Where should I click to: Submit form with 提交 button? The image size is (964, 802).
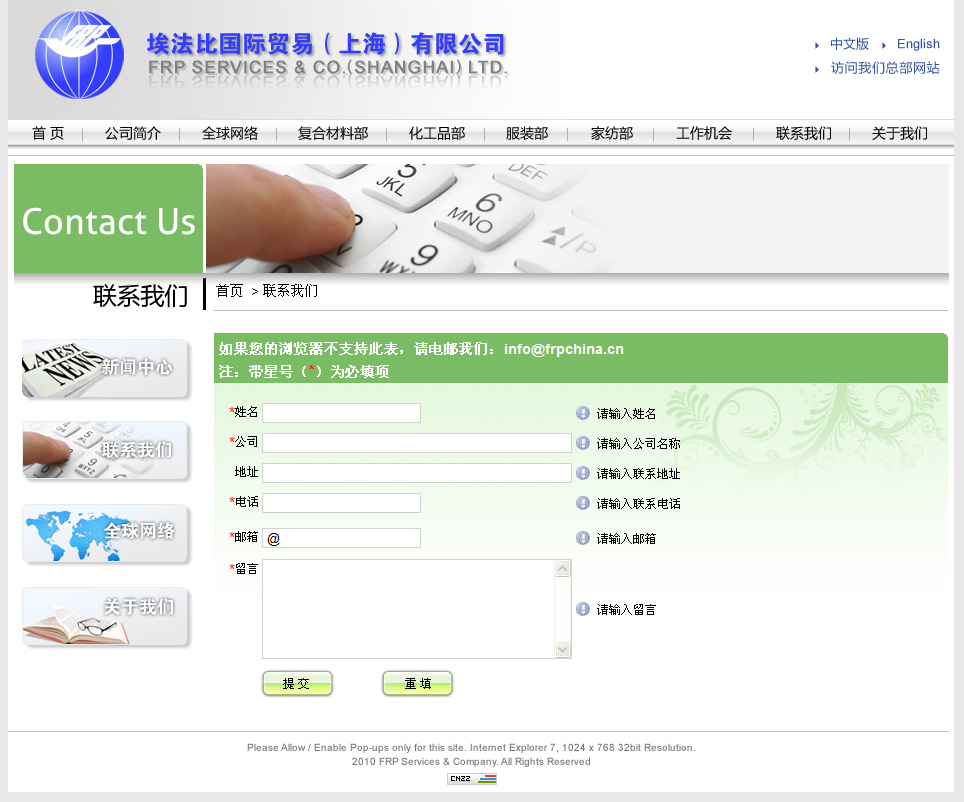tap(298, 683)
